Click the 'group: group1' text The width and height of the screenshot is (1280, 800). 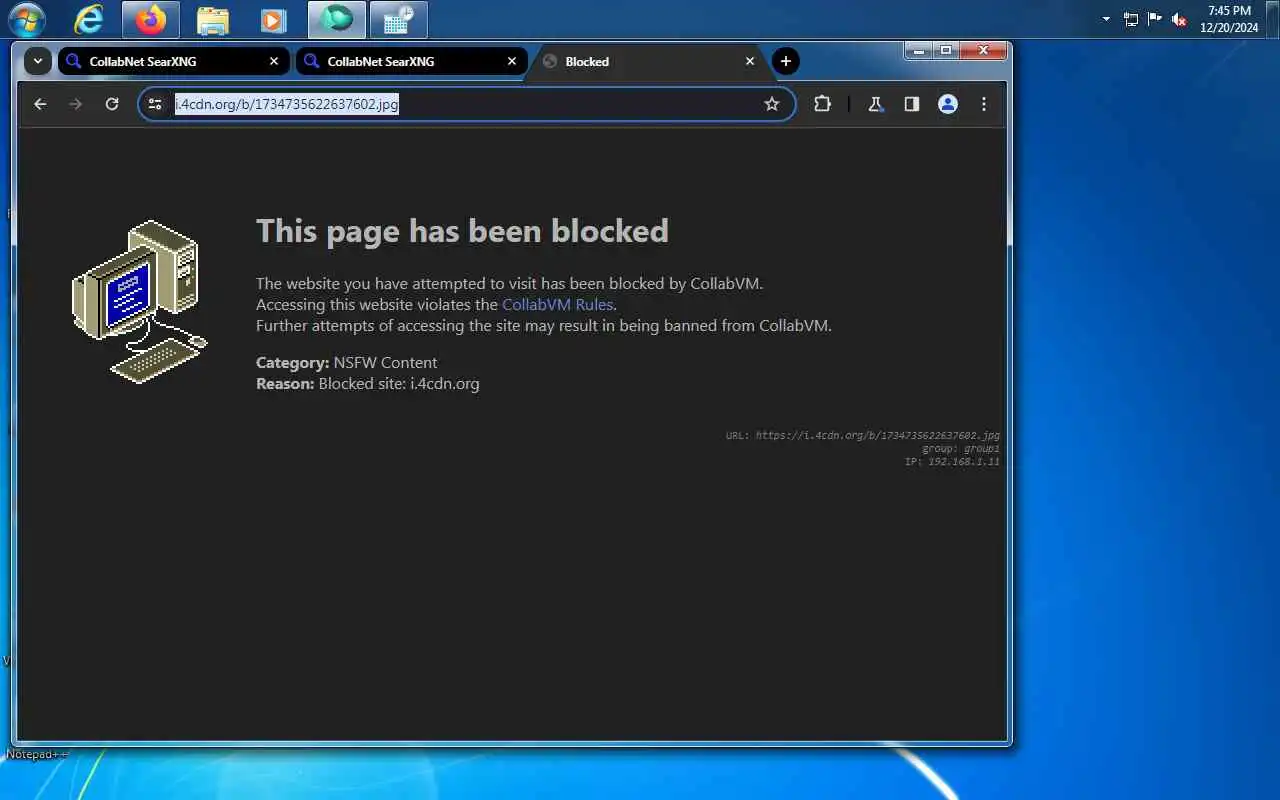point(961,449)
